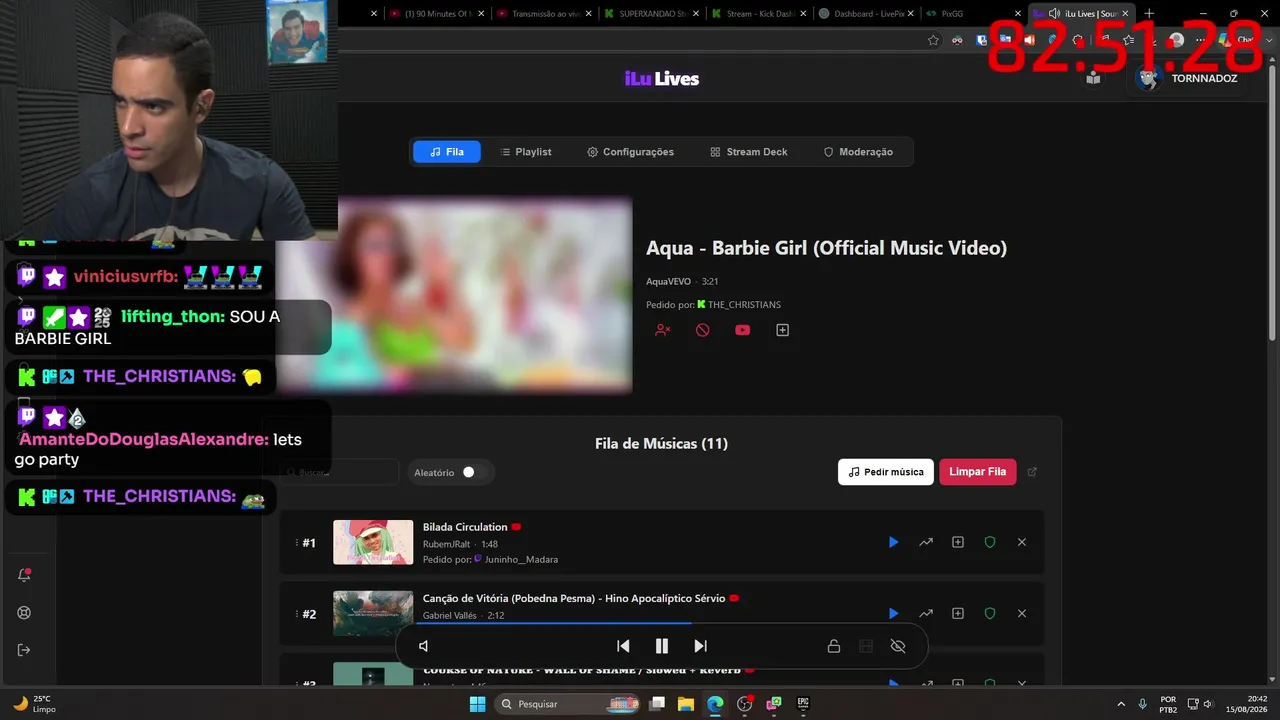Add Barbie Girl to playlist icon
This screenshot has width=1280, height=720.
782,330
